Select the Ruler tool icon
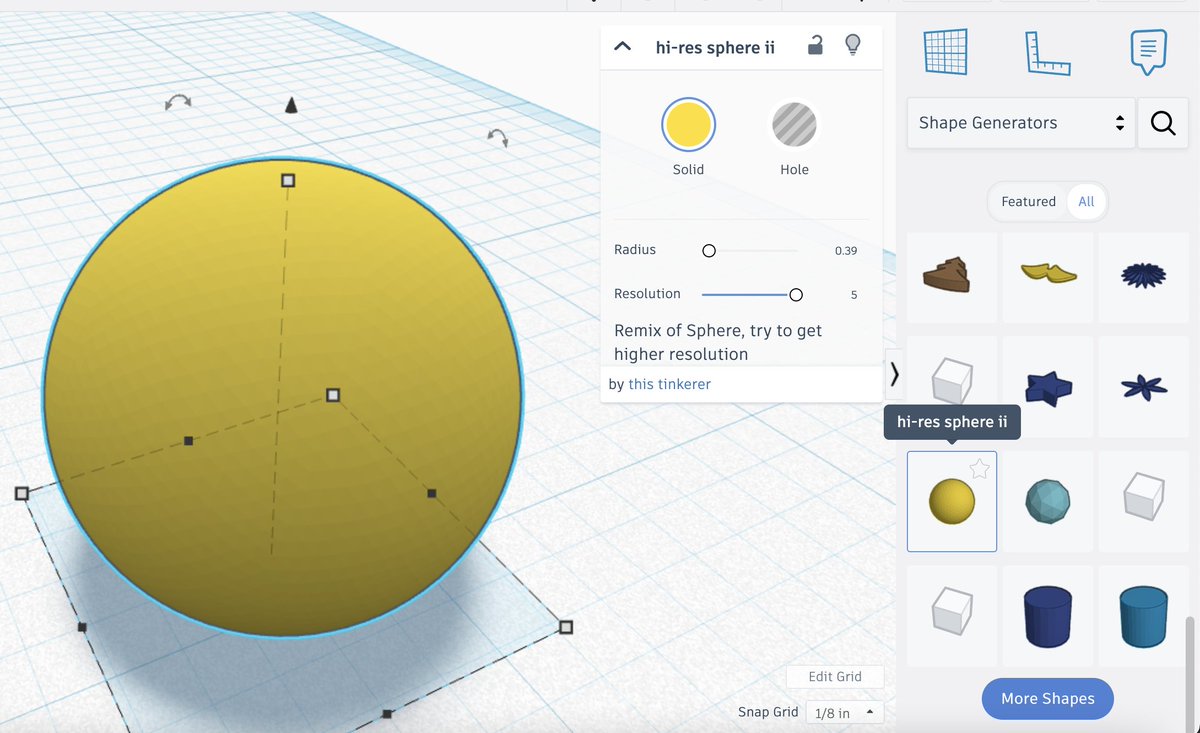 pos(1047,52)
